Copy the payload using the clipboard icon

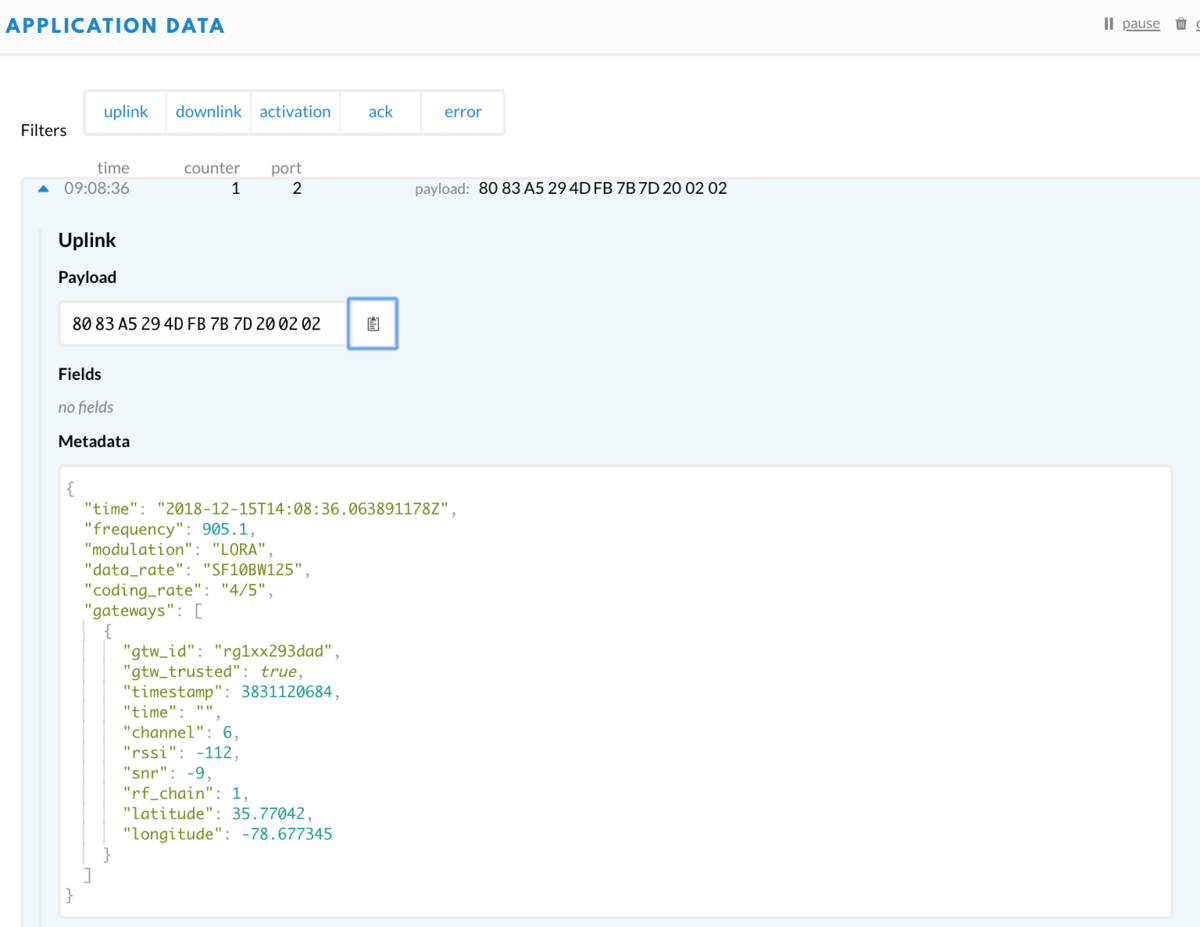click(x=372, y=323)
